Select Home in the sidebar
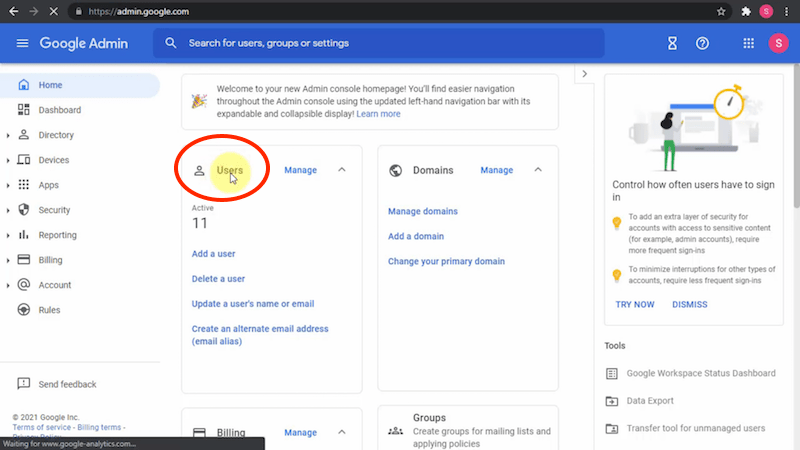 tap(80, 85)
